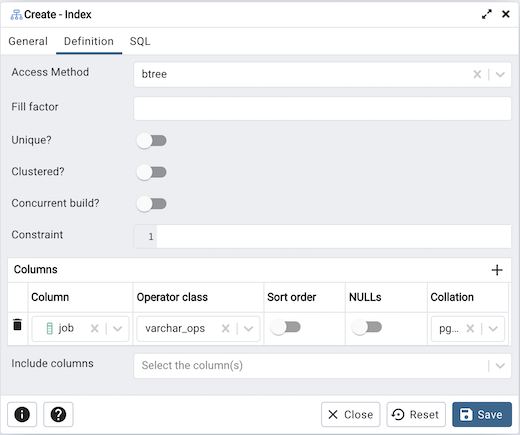
Task: Select the Definition tab
Action: pos(89,41)
